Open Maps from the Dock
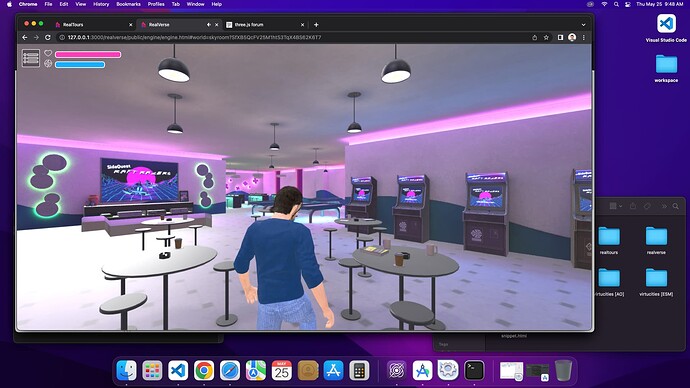The height and width of the screenshot is (388, 690). [x=256, y=370]
